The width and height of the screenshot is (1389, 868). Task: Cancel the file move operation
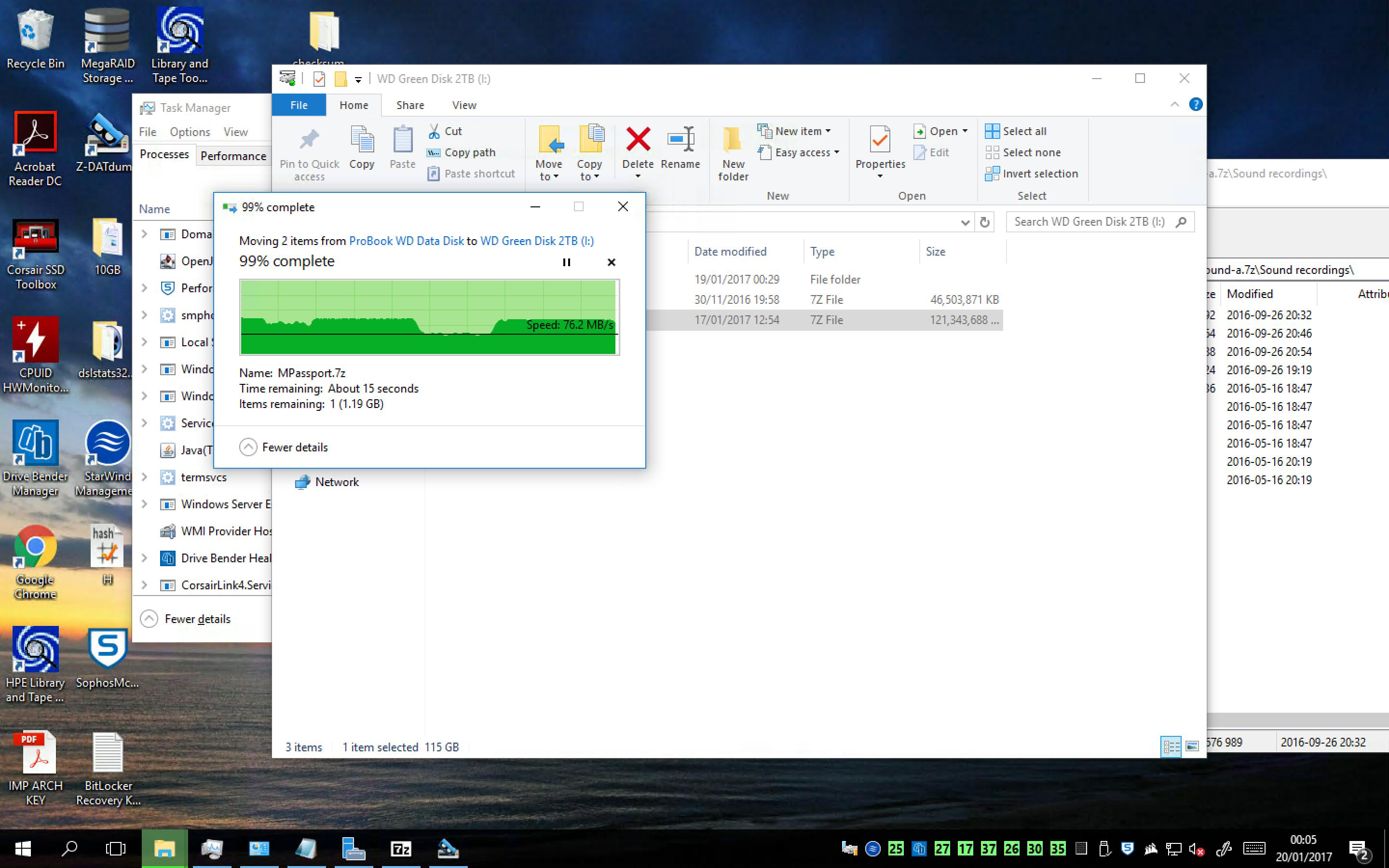coord(611,262)
